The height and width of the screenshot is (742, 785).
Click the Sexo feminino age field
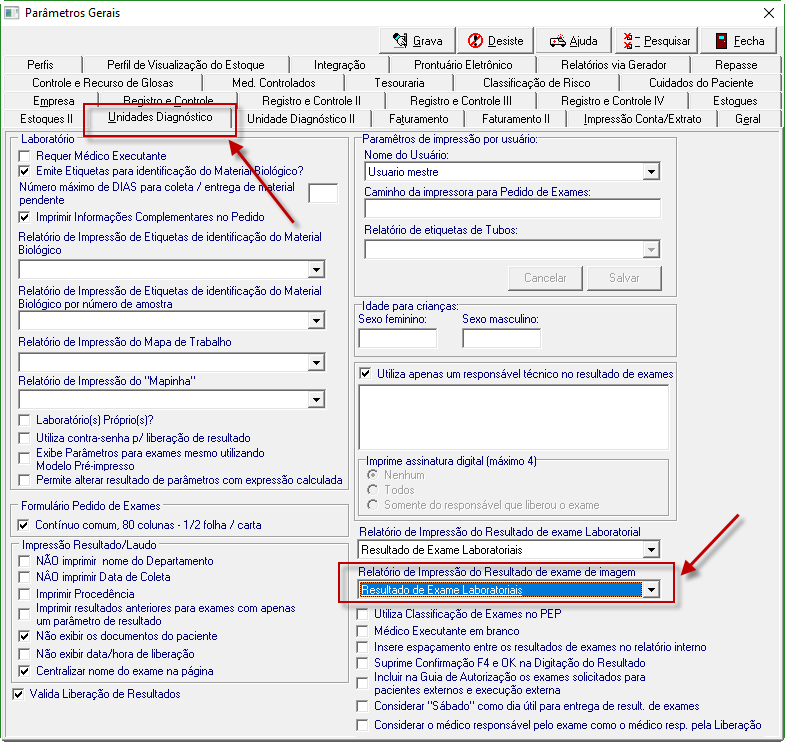click(398, 338)
